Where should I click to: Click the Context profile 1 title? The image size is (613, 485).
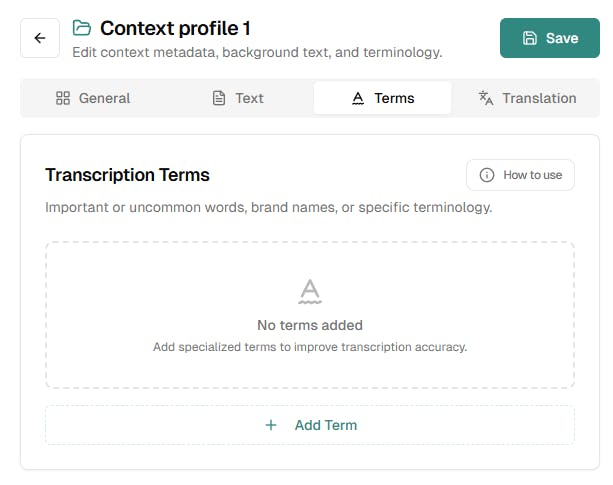[175, 28]
